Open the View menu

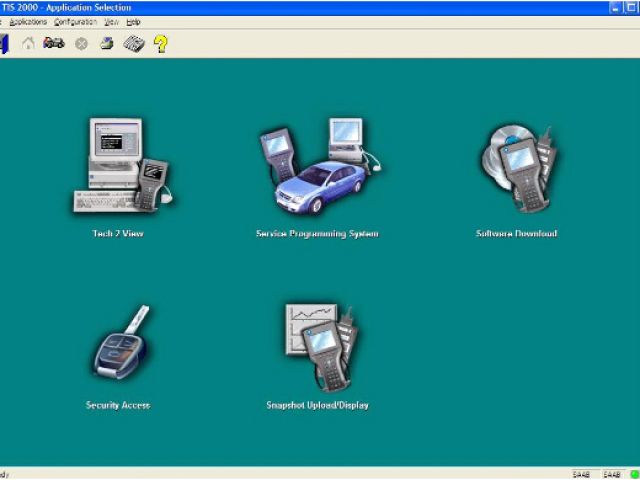point(111,22)
